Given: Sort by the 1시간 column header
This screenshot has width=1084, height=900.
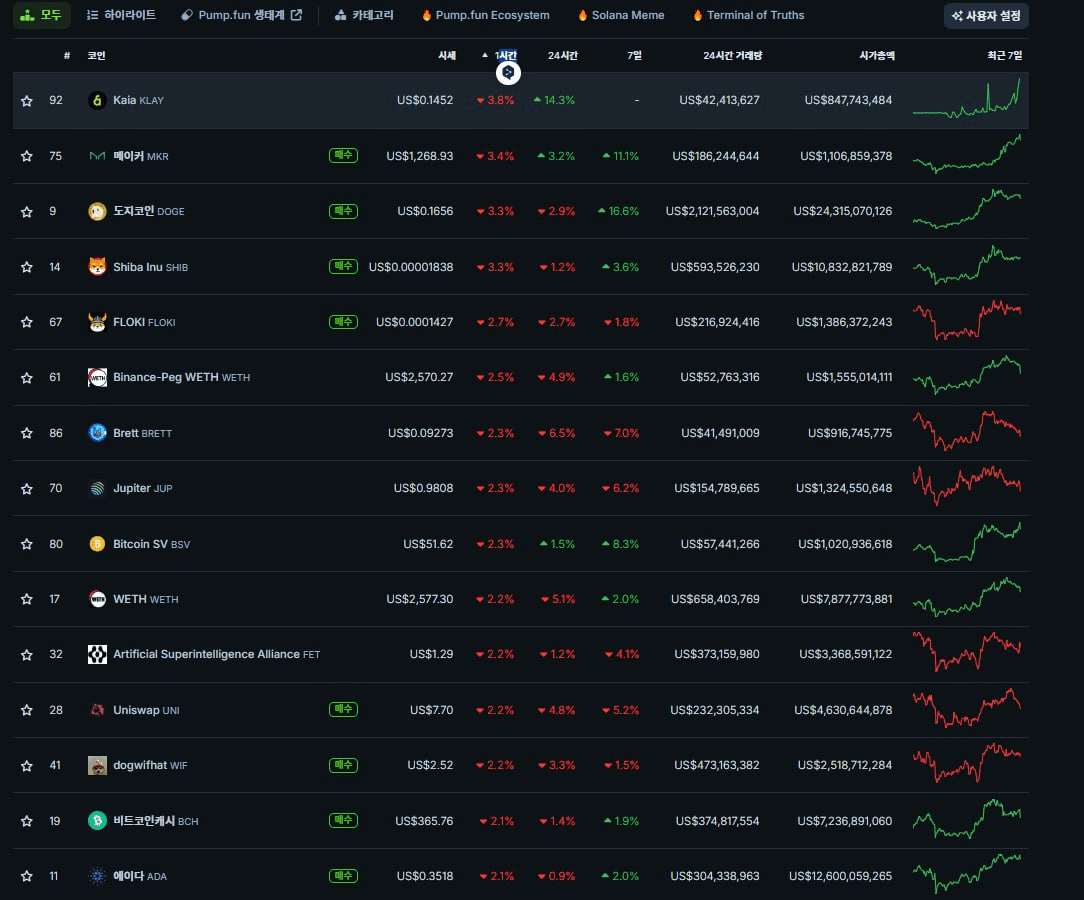Looking at the screenshot, I should point(505,55).
